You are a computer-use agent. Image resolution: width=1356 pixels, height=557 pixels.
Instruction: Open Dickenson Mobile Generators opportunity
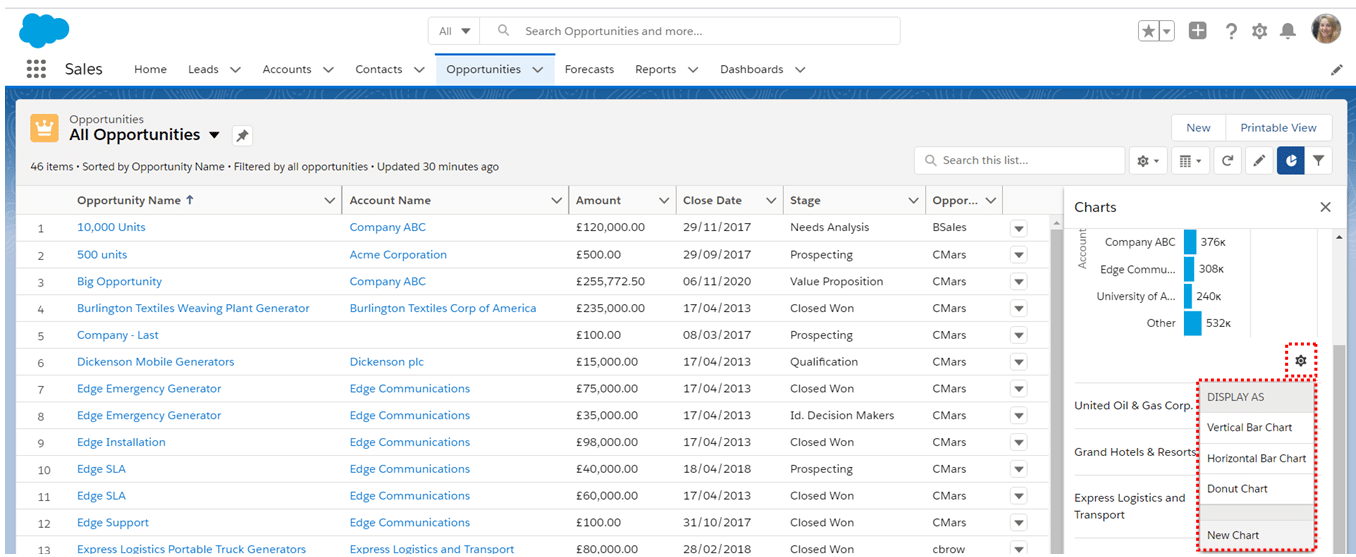pyautogui.click(x=155, y=362)
